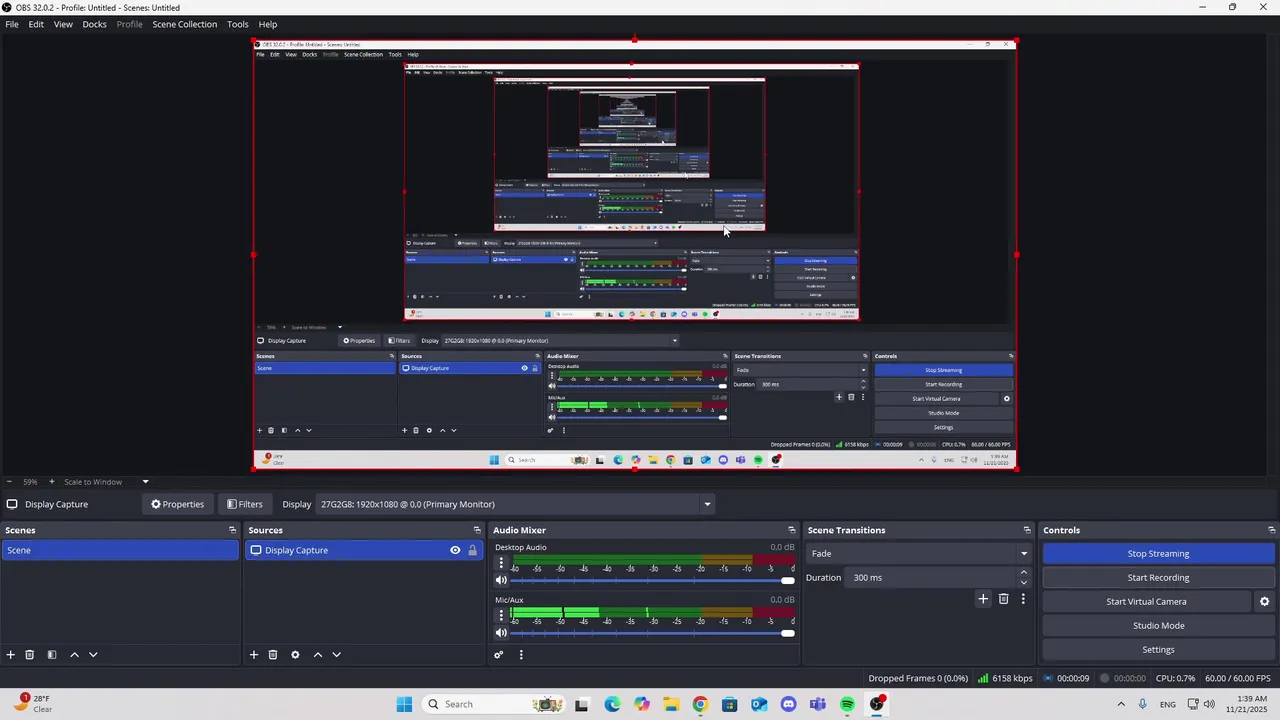Image resolution: width=1280 pixels, height=720 pixels.
Task: Open Google Chrome from the taskbar
Action: click(x=700, y=704)
